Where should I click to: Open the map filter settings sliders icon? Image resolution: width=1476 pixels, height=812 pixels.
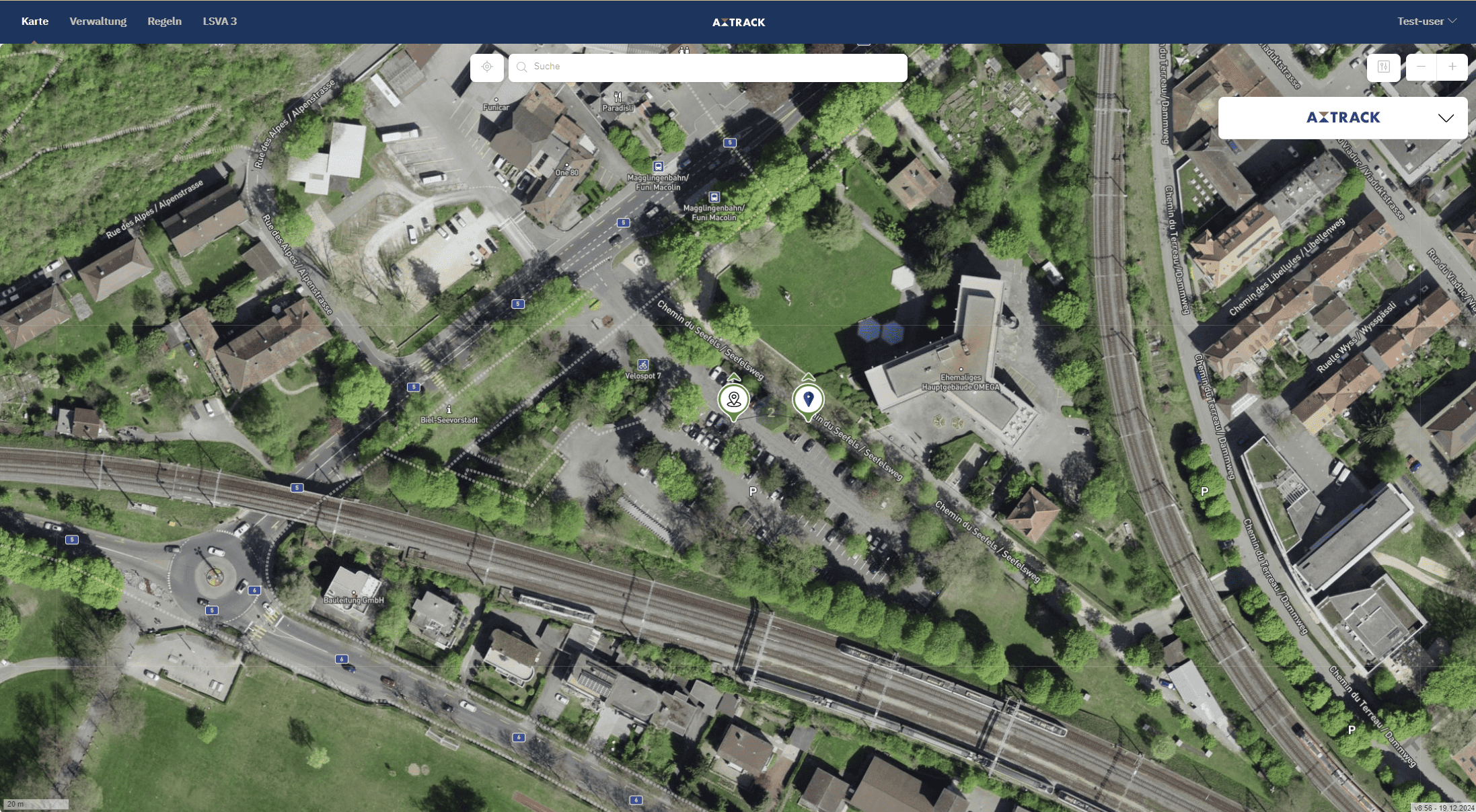pyautogui.click(x=1384, y=67)
